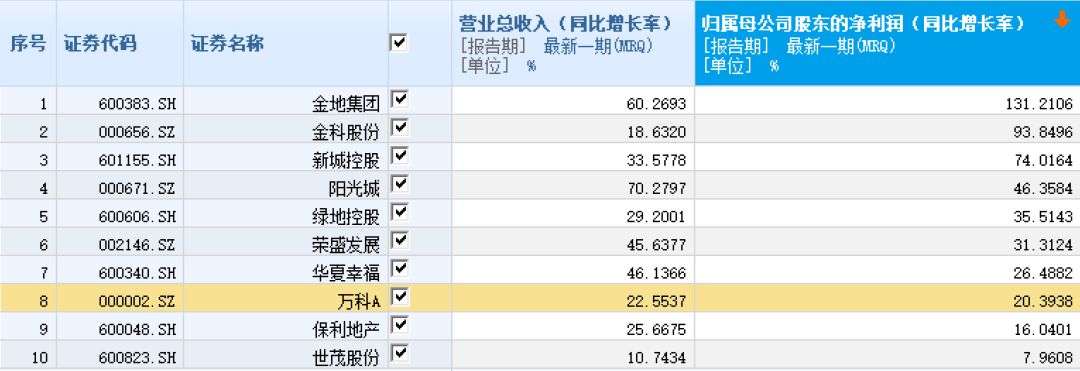
Task: Click the orange descending sort arrow icon
Action: click(x=1061, y=21)
